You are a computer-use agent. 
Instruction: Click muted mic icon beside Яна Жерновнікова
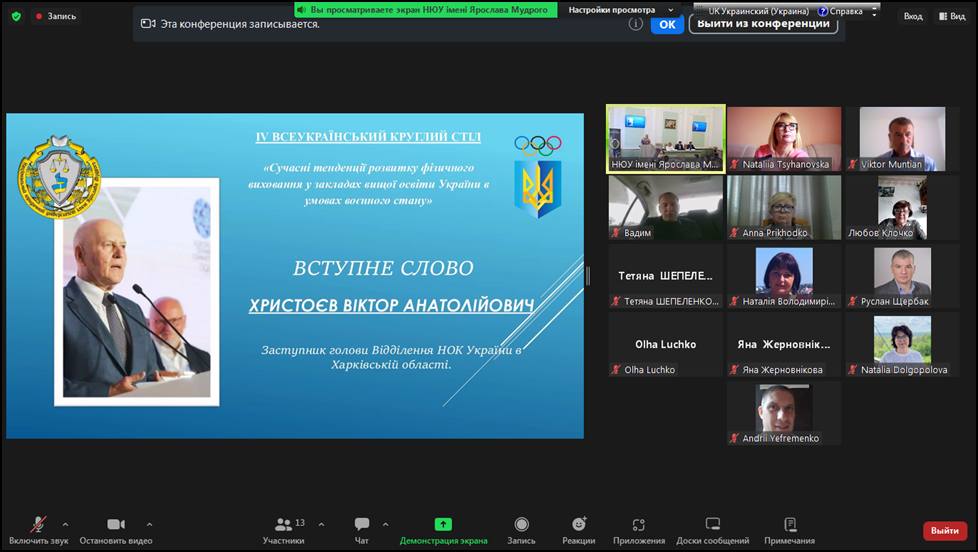(x=735, y=370)
